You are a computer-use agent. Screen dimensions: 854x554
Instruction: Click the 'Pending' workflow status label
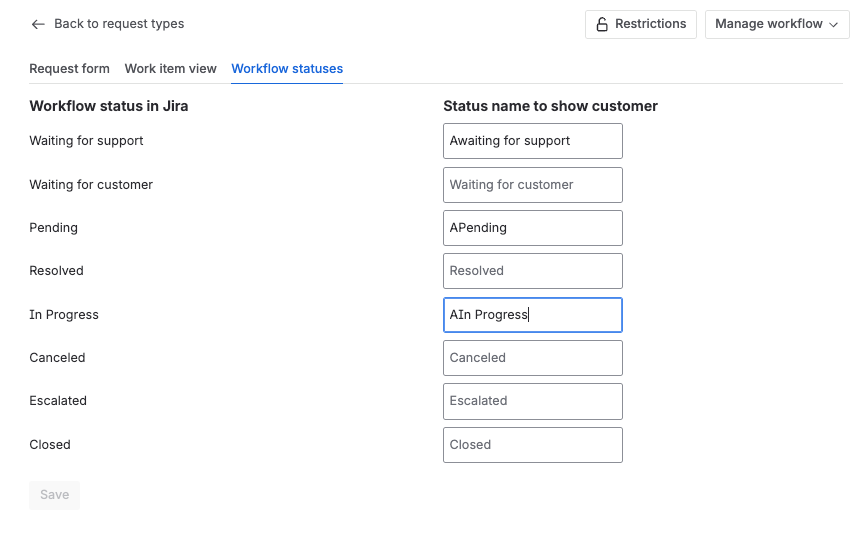(x=53, y=228)
